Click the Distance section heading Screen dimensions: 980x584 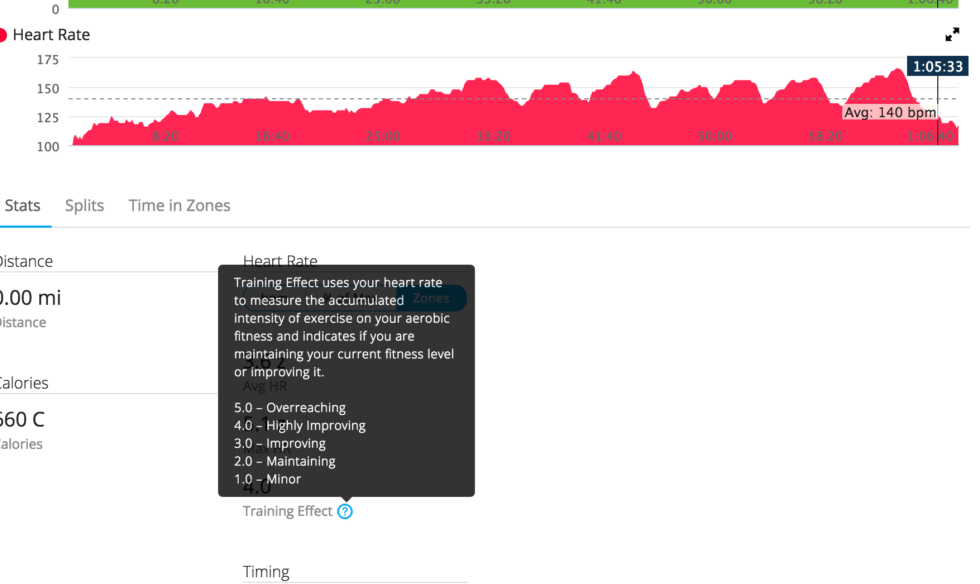[25, 261]
